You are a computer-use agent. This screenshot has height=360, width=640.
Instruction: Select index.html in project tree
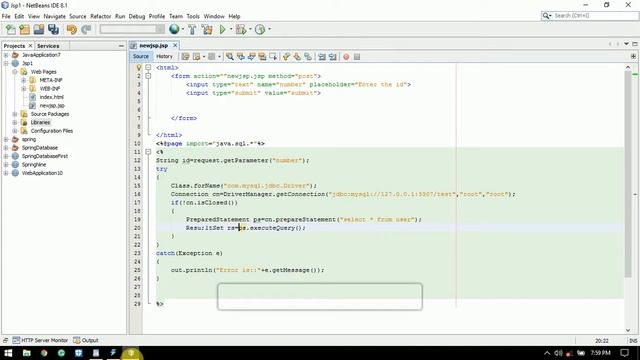51,97
